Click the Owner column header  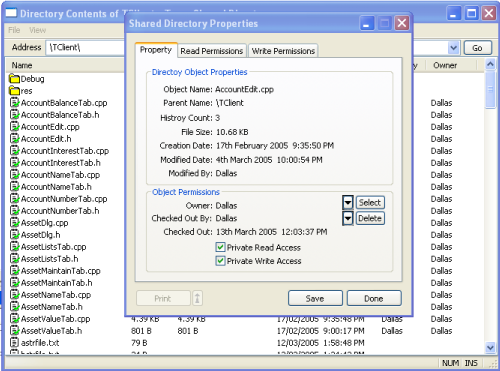click(x=451, y=65)
